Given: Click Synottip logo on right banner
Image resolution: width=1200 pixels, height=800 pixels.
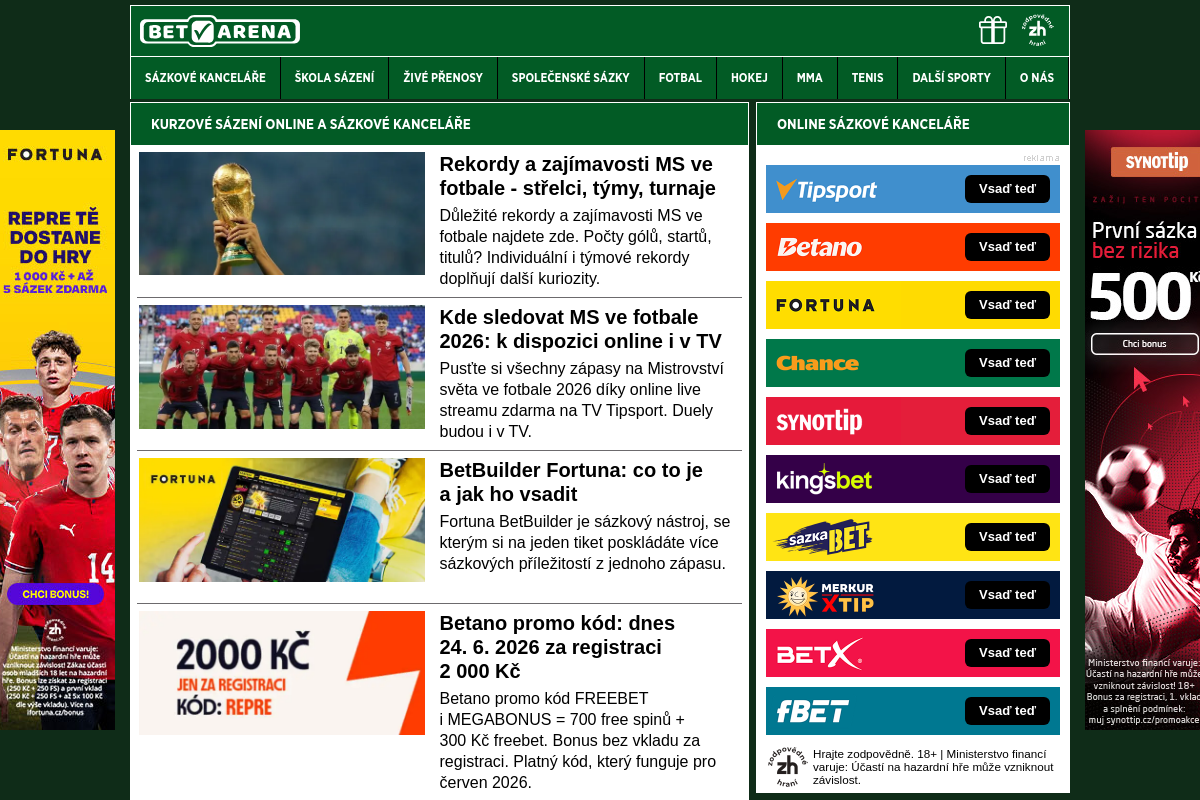Looking at the screenshot, I should 1156,162.
